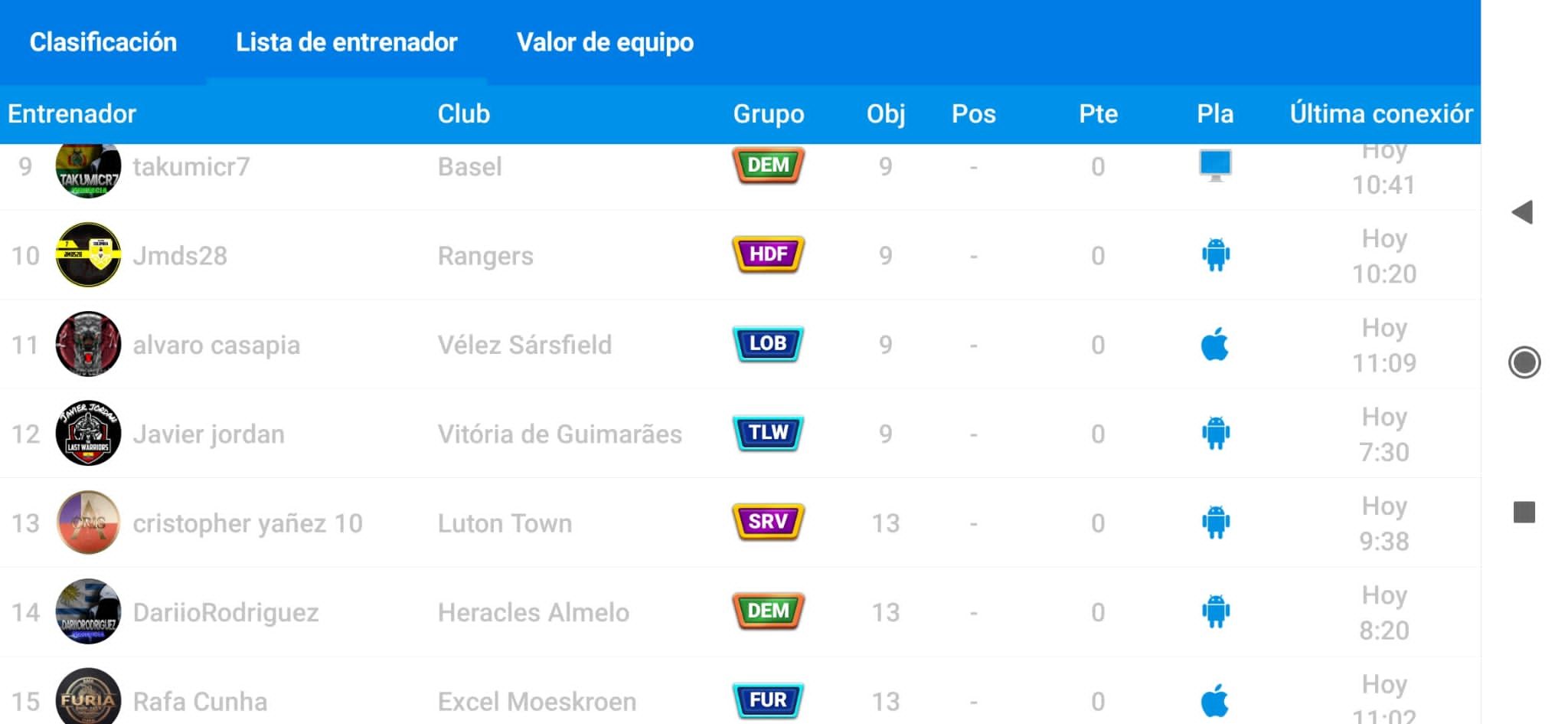Open the Vélez Sársfield club link
Image resolution: width=1568 pixels, height=724 pixels.
point(524,345)
